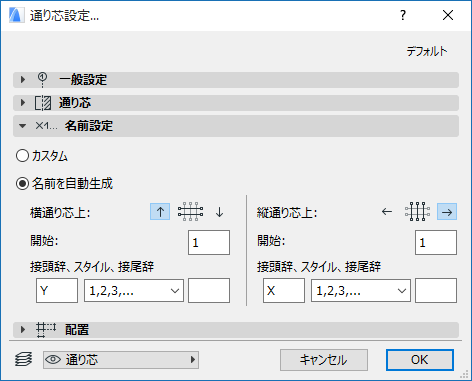Viewport: 472px width, 381px height.
Task: Click horizontal grid lines icon
Action: point(190,212)
